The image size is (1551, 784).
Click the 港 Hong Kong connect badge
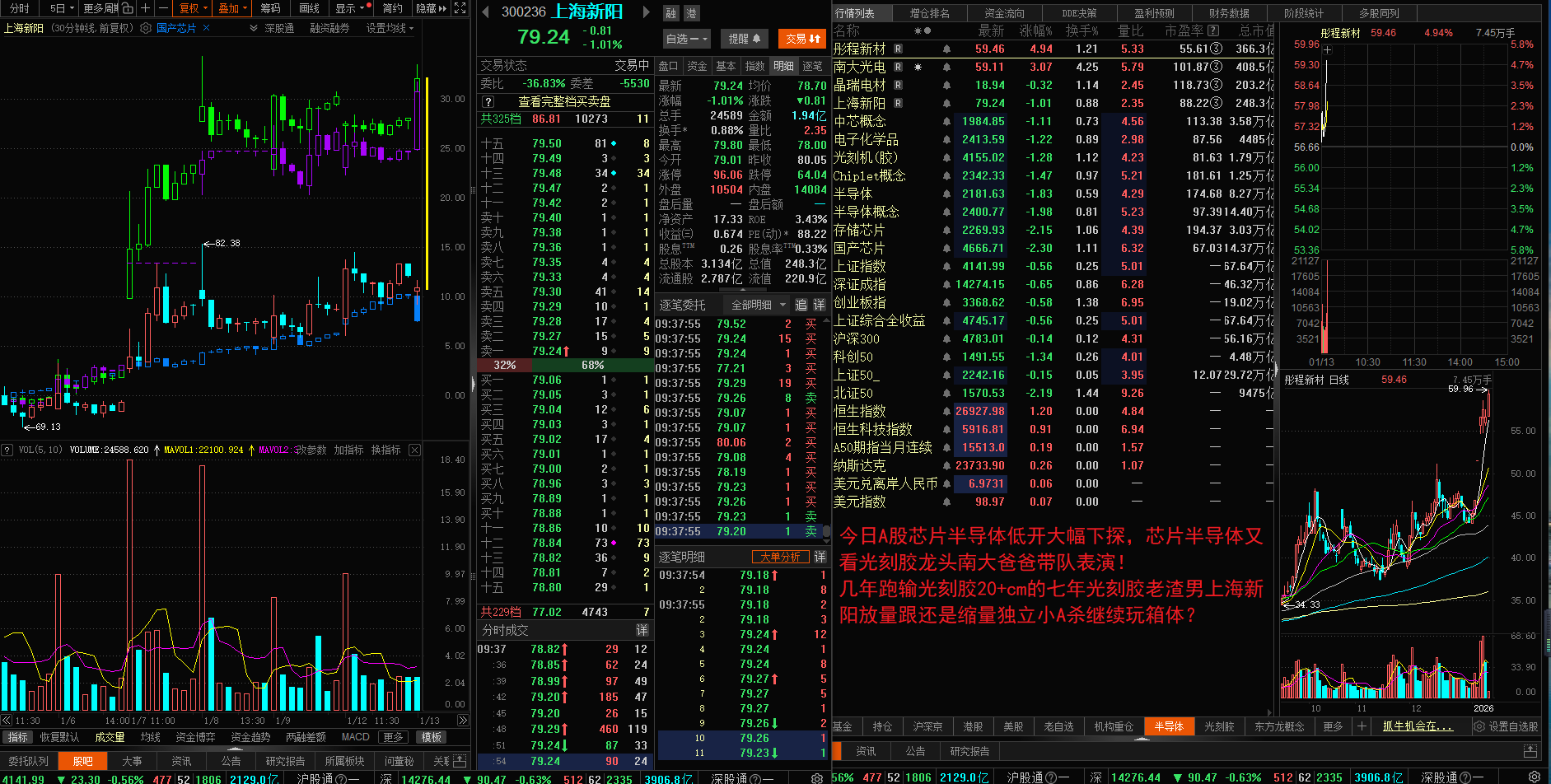click(x=691, y=13)
